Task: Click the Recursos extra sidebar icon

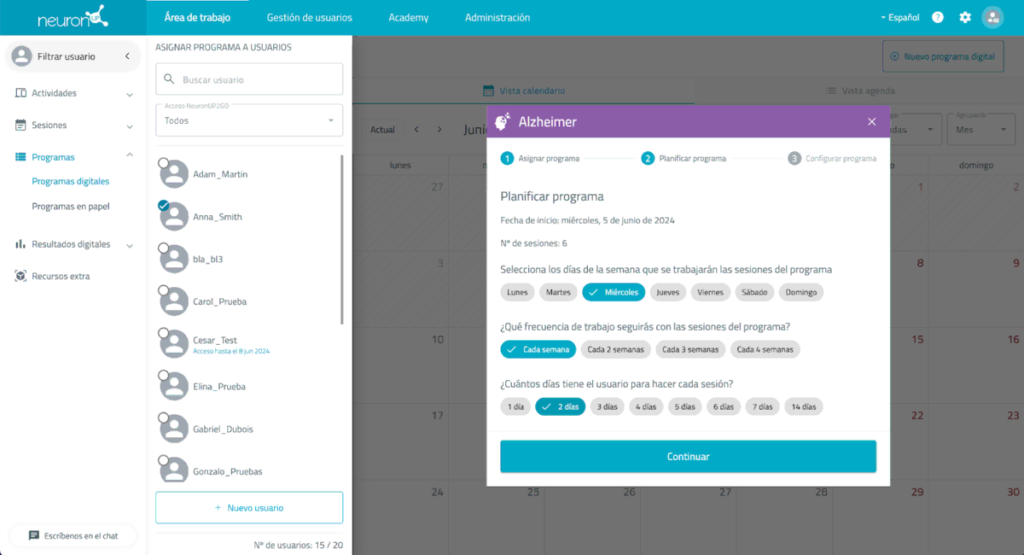Action: point(21,276)
